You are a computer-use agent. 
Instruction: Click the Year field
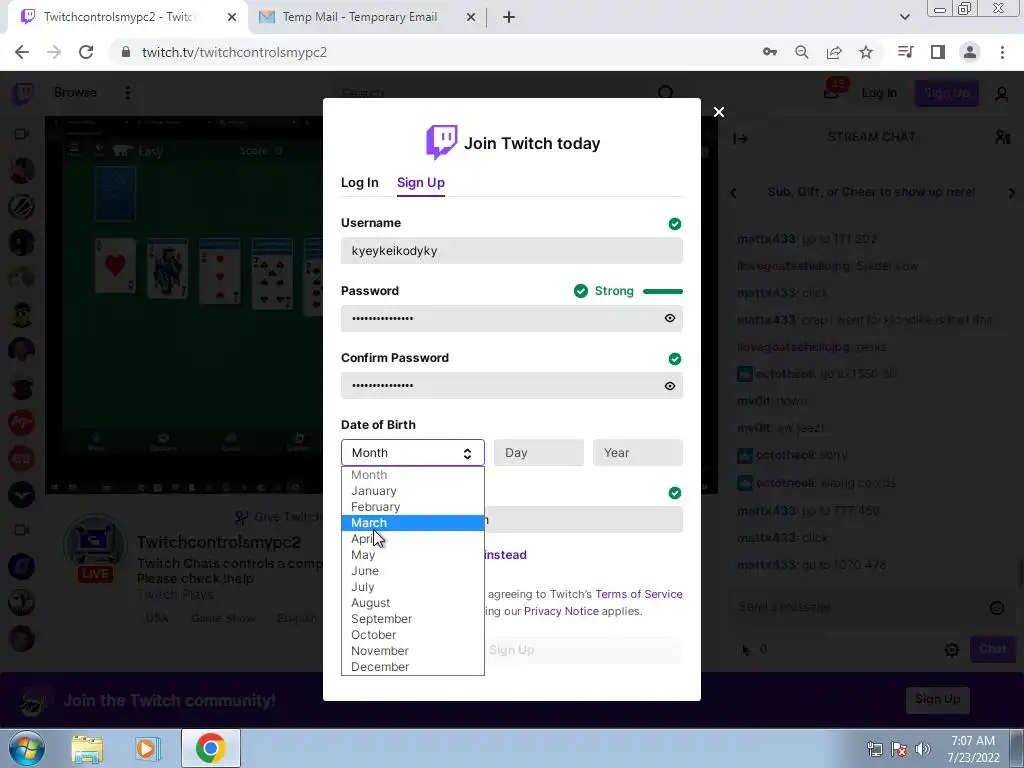[x=637, y=453]
